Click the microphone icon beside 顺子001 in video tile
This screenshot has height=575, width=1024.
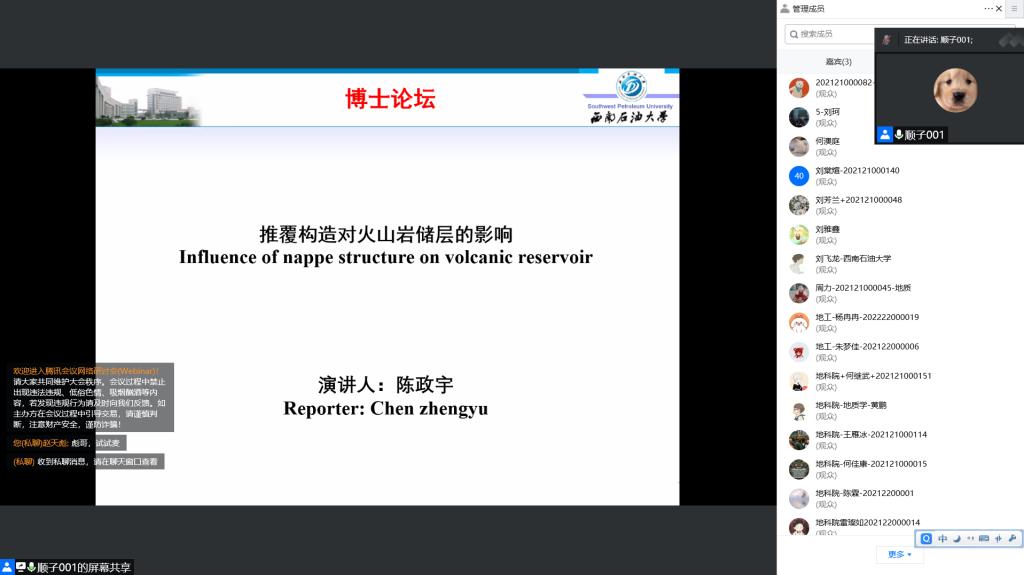click(x=899, y=135)
